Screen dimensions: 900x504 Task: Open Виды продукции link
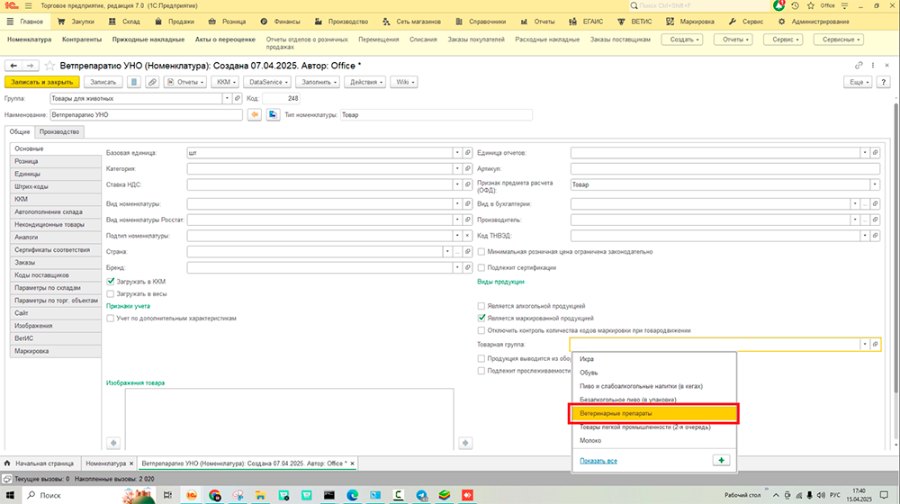tap(501, 282)
